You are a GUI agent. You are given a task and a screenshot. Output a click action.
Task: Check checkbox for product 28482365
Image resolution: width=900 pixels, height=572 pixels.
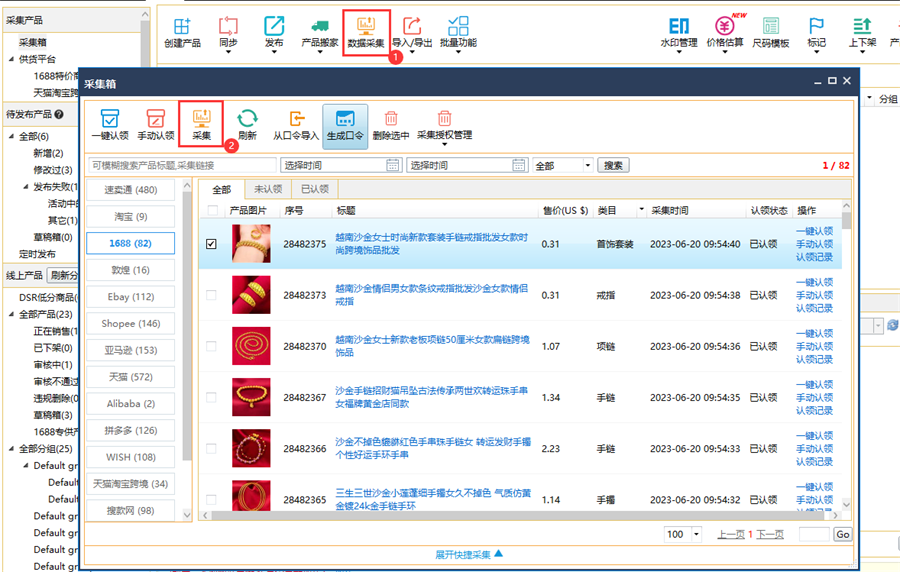[x=211, y=499]
